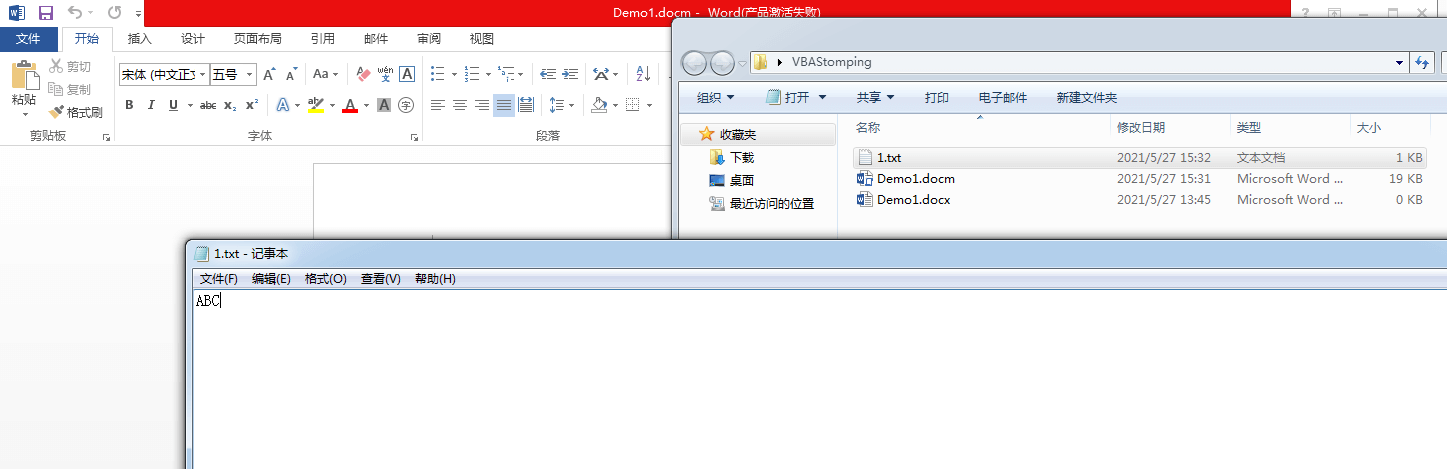Toggle Underline formatting
The image size is (1447, 469).
(174, 105)
